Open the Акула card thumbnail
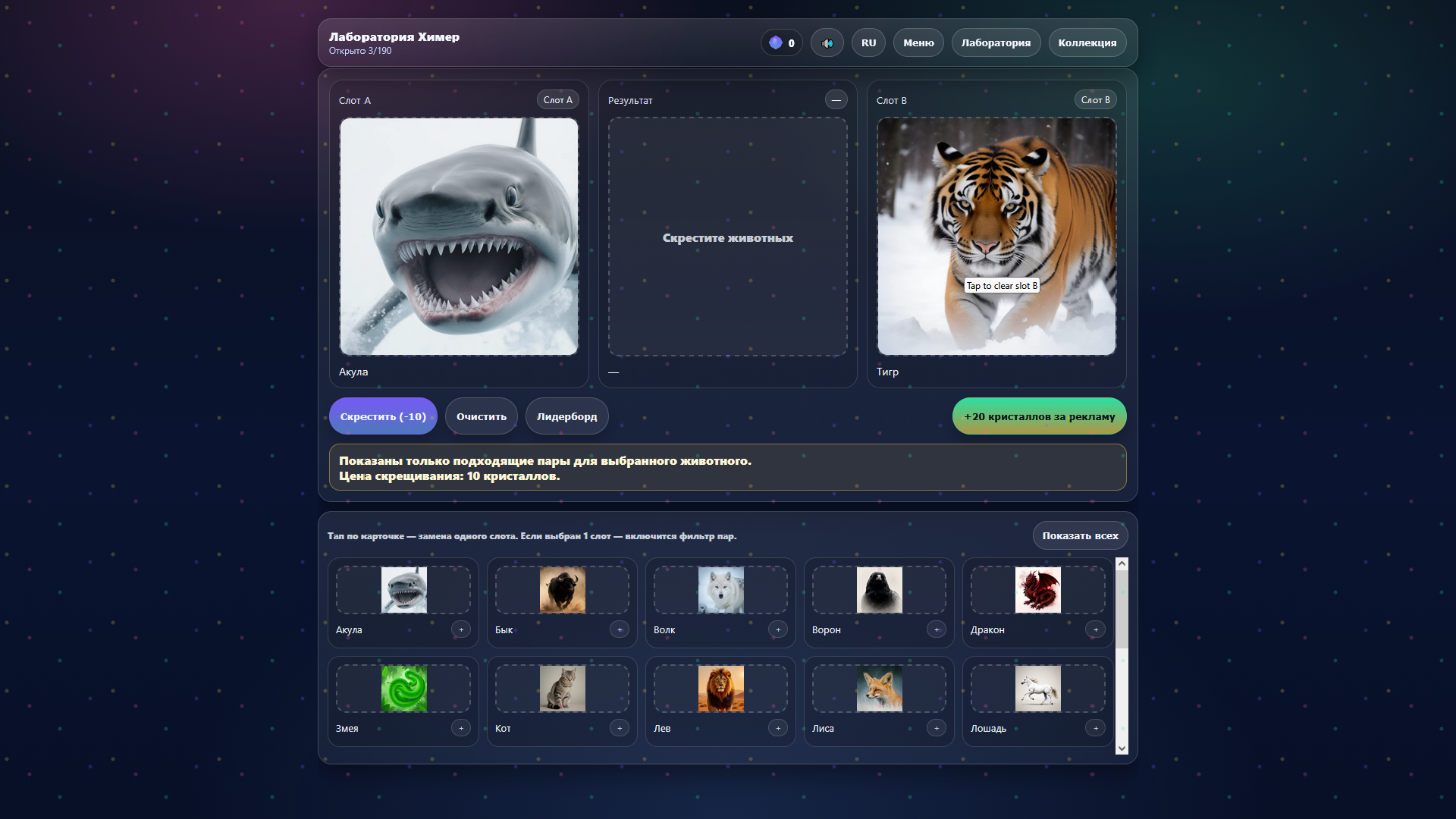This screenshot has width=1456, height=819. coord(403,589)
